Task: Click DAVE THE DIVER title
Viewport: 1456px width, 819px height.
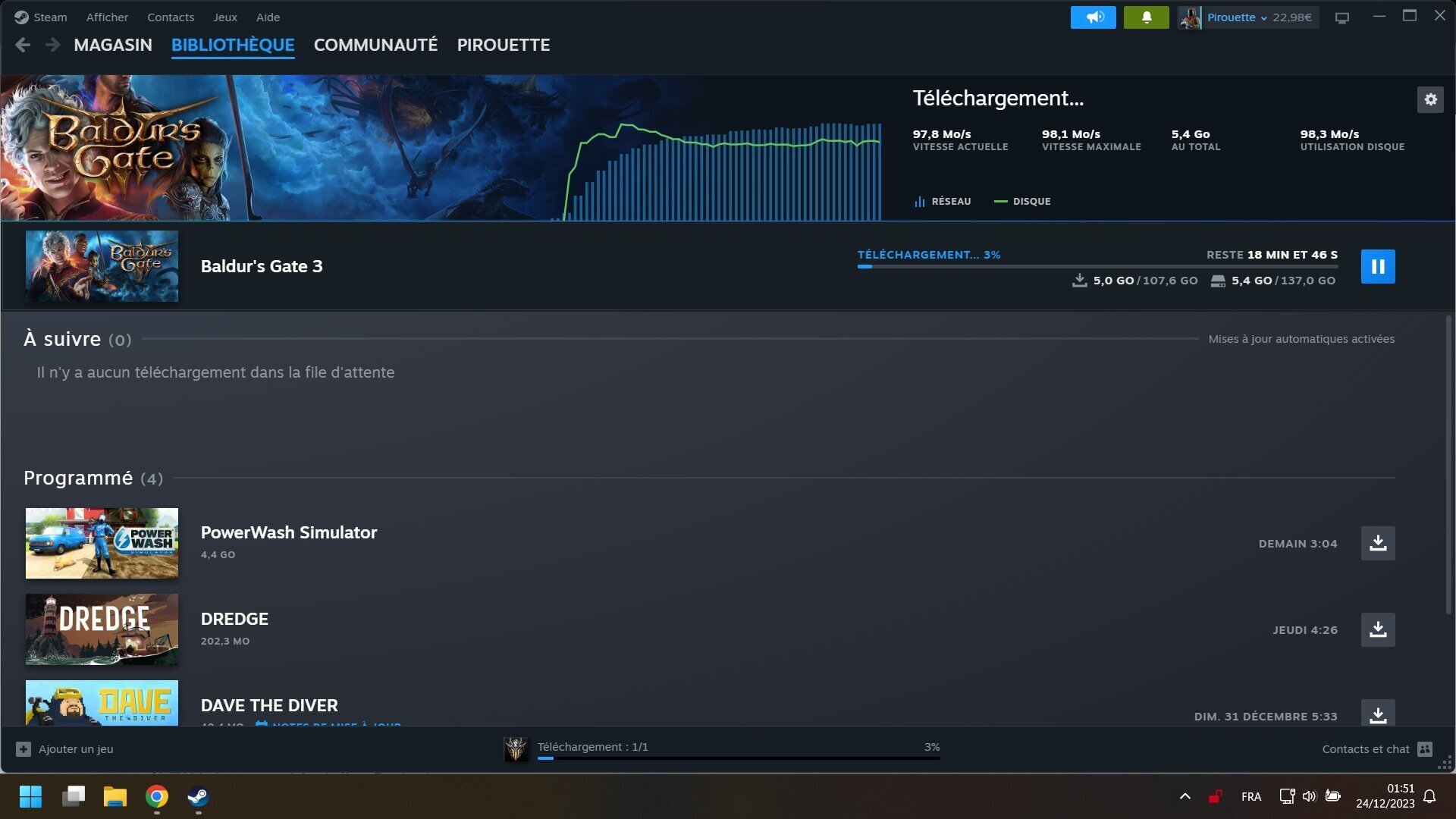Action: 269,705
